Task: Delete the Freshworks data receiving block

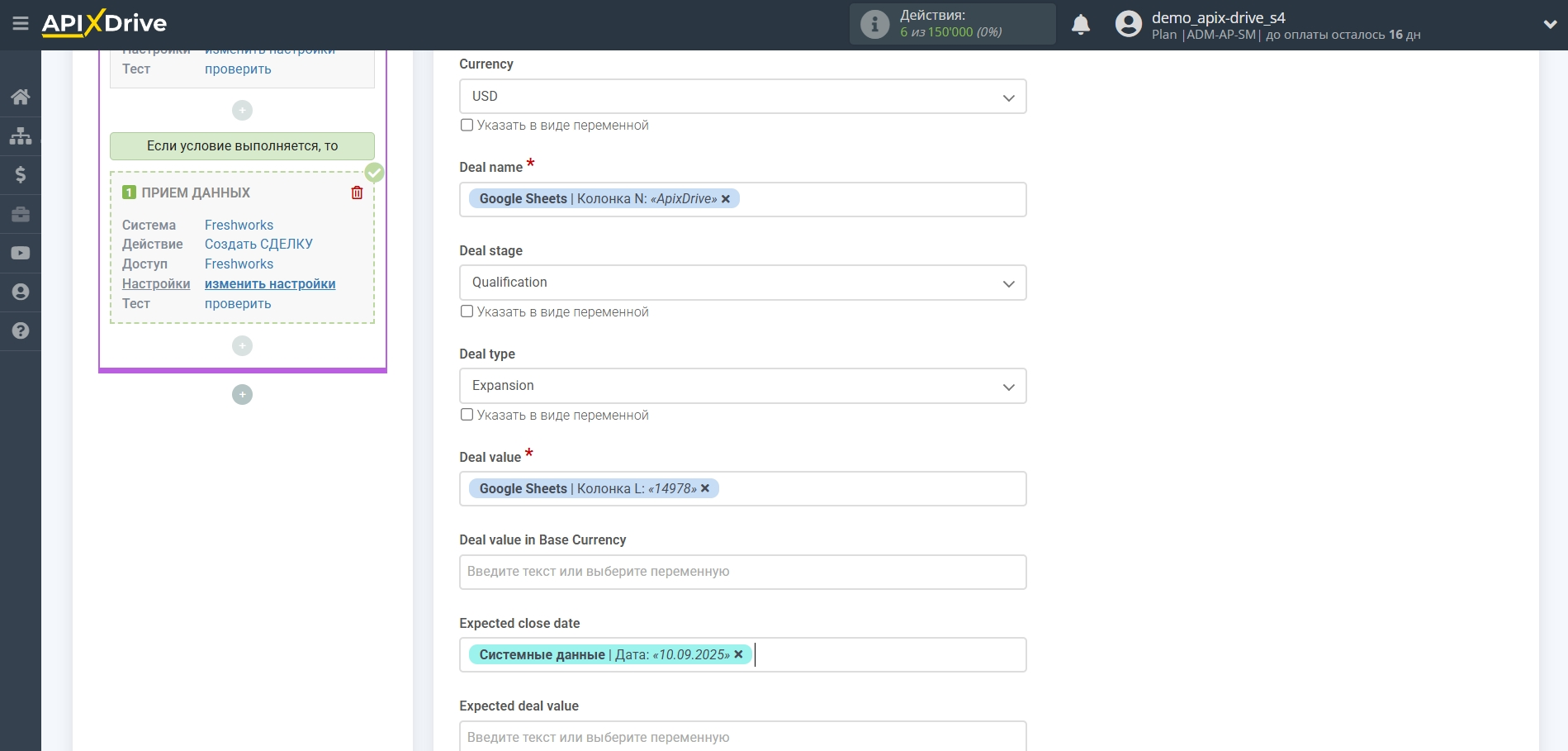Action: point(357,193)
